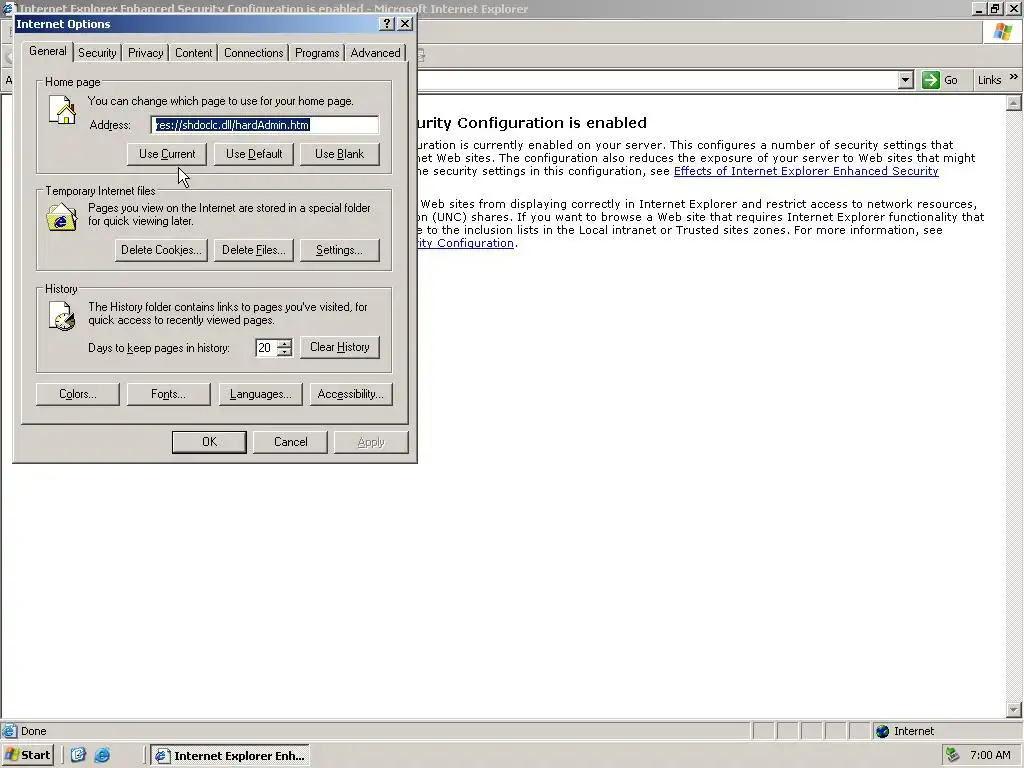Switch to the Privacy tab
The width and height of the screenshot is (1024, 768).
146,53
